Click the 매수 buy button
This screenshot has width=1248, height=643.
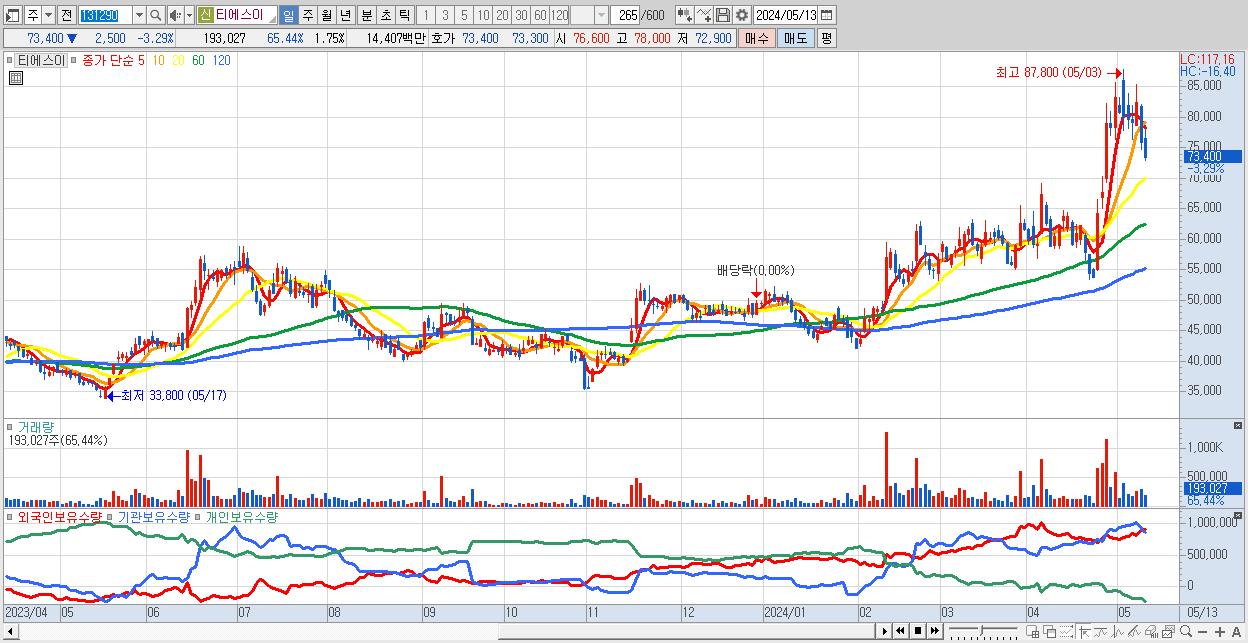tap(757, 38)
